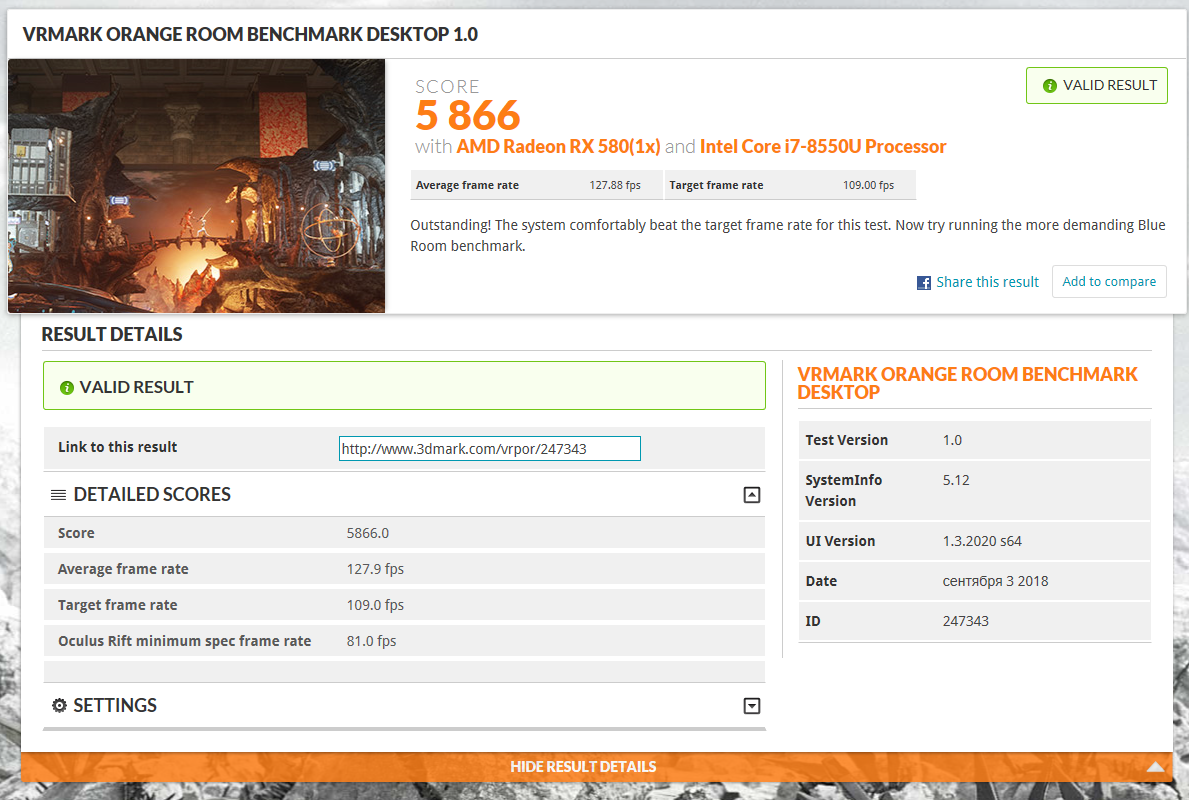The image size is (1189, 800).
Task: Open Share this result link
Action: tap(987, 282)
